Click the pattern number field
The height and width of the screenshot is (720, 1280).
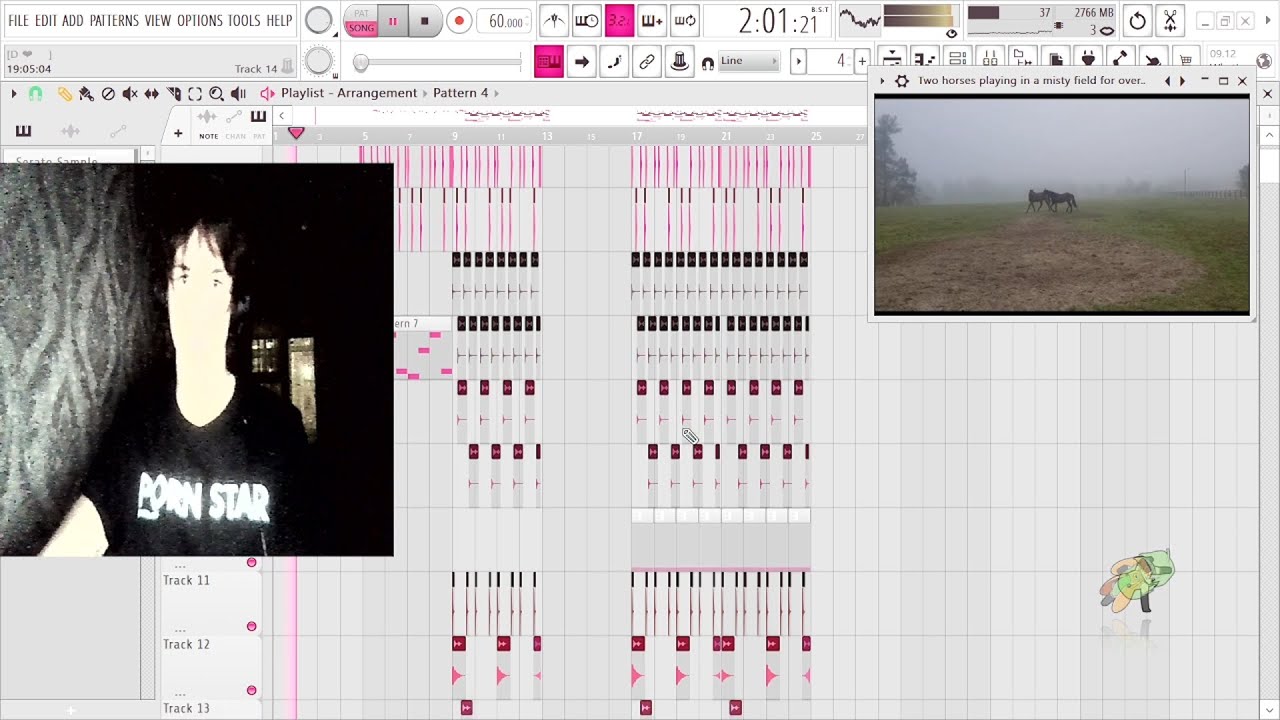tap(830, 62)
